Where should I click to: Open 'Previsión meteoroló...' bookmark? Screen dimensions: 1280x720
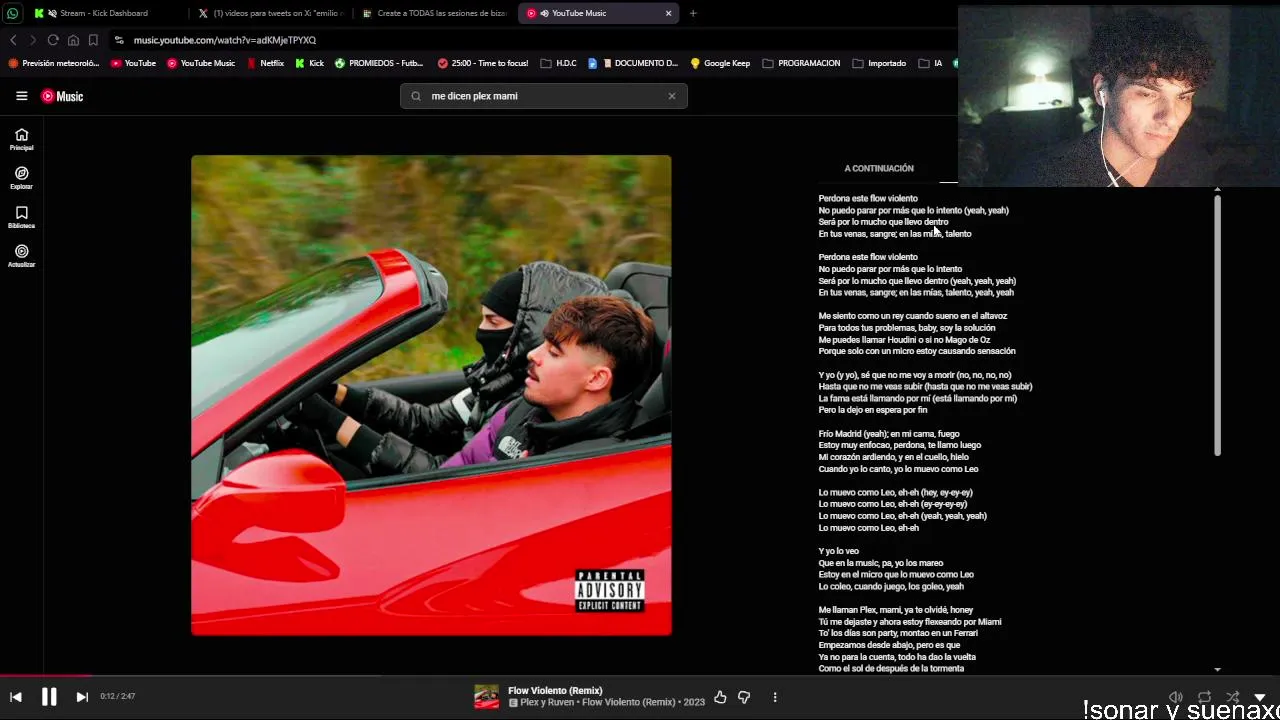(54, 63)
